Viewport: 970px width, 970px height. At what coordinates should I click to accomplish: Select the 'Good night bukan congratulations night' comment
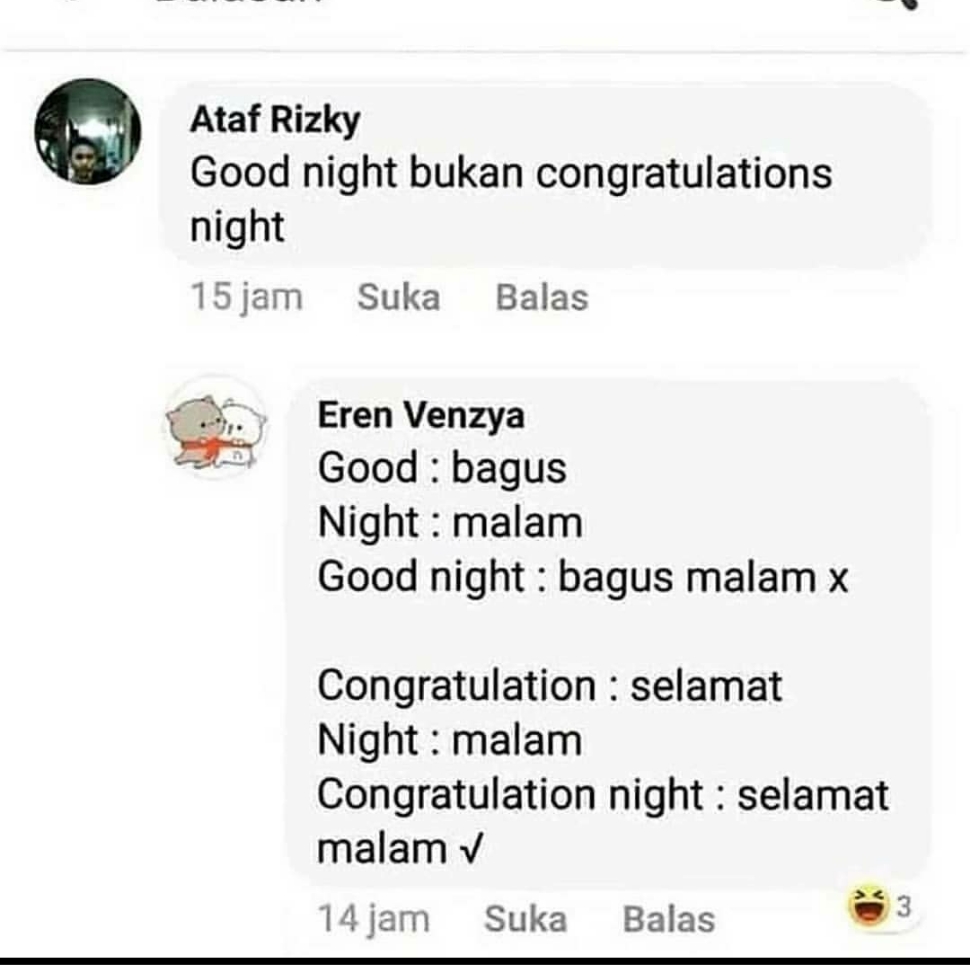(511, 199)
